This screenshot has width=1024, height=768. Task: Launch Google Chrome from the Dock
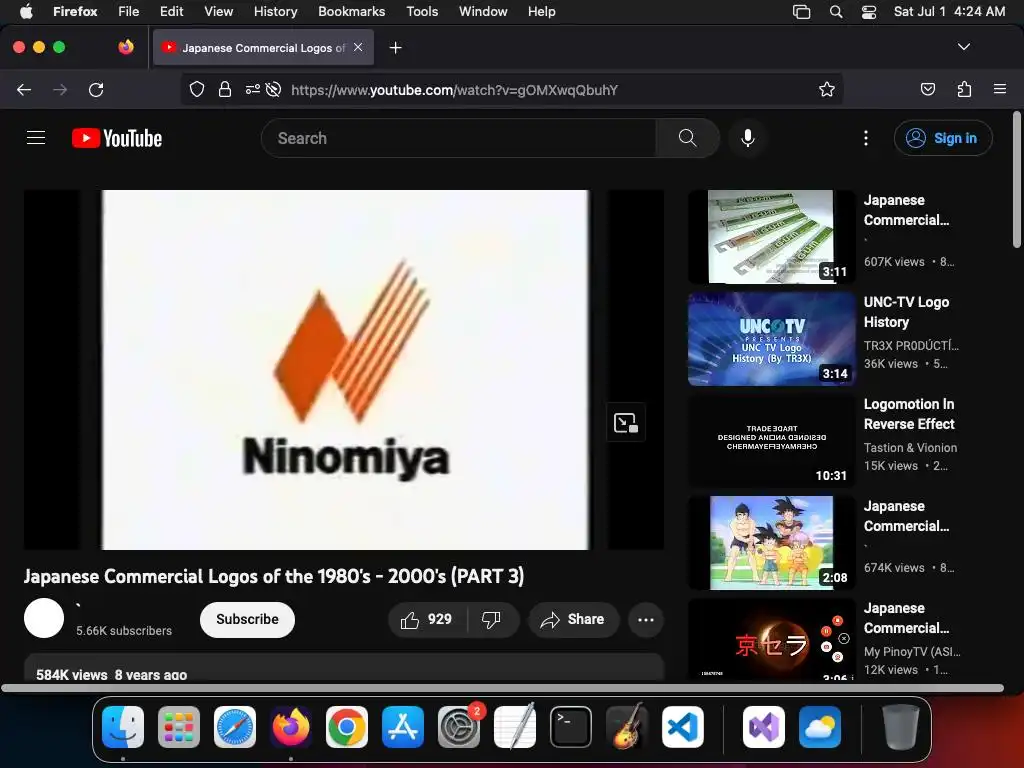click(347, 727)
